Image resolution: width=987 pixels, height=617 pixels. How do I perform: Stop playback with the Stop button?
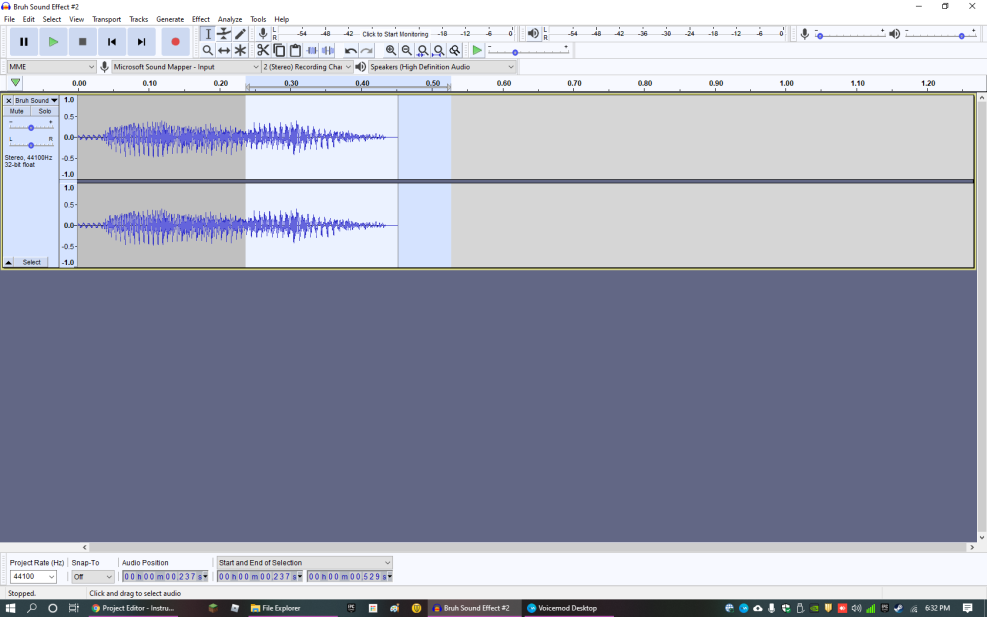pyautogui.click(x=82, y=42)
